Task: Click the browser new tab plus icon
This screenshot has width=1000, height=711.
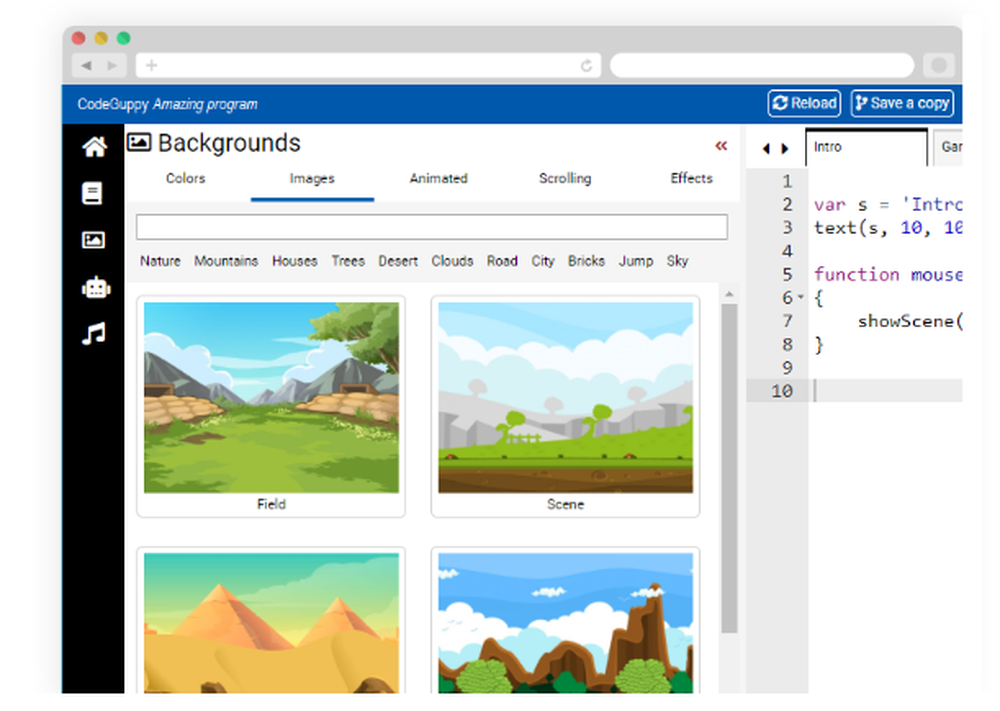Action: (151, 65)
